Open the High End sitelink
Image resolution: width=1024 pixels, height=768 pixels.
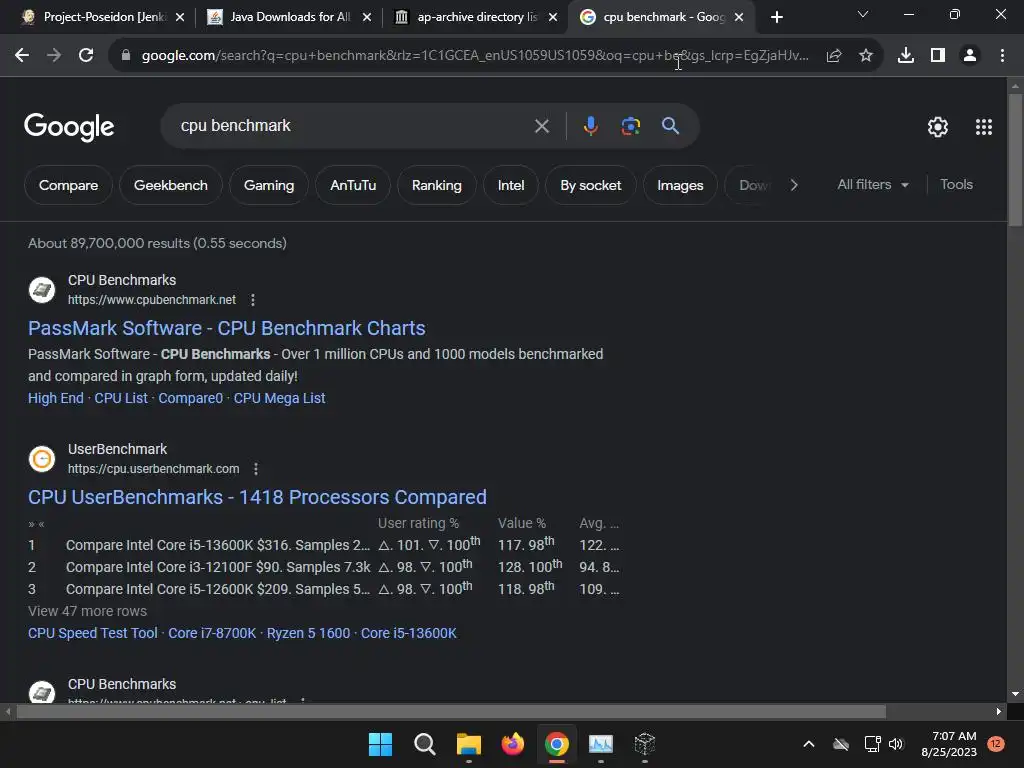(x=56, y=398)
